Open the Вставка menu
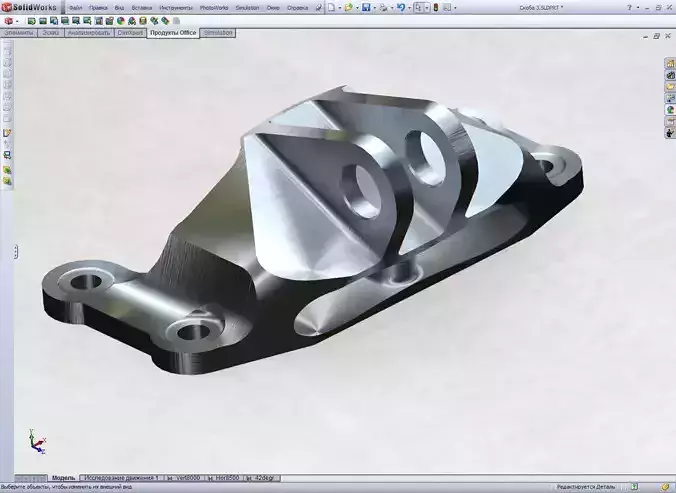The image size is (676, 493). pyautogui.click(x=141, y=8)
